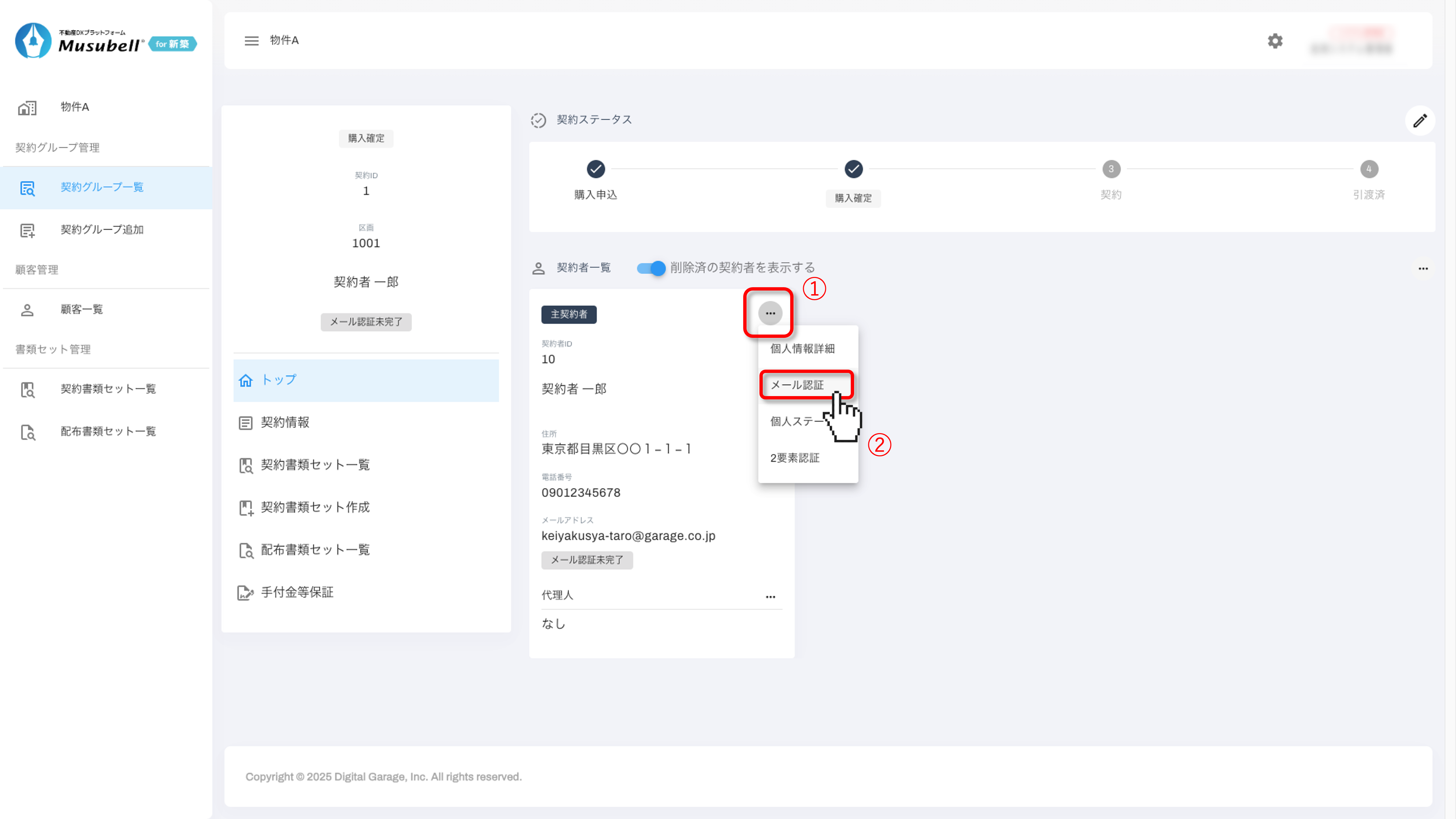Open 顧客一覧 in sidebar
The width and height of the screenshot is (1456, 819).
(x=81, y=309)
